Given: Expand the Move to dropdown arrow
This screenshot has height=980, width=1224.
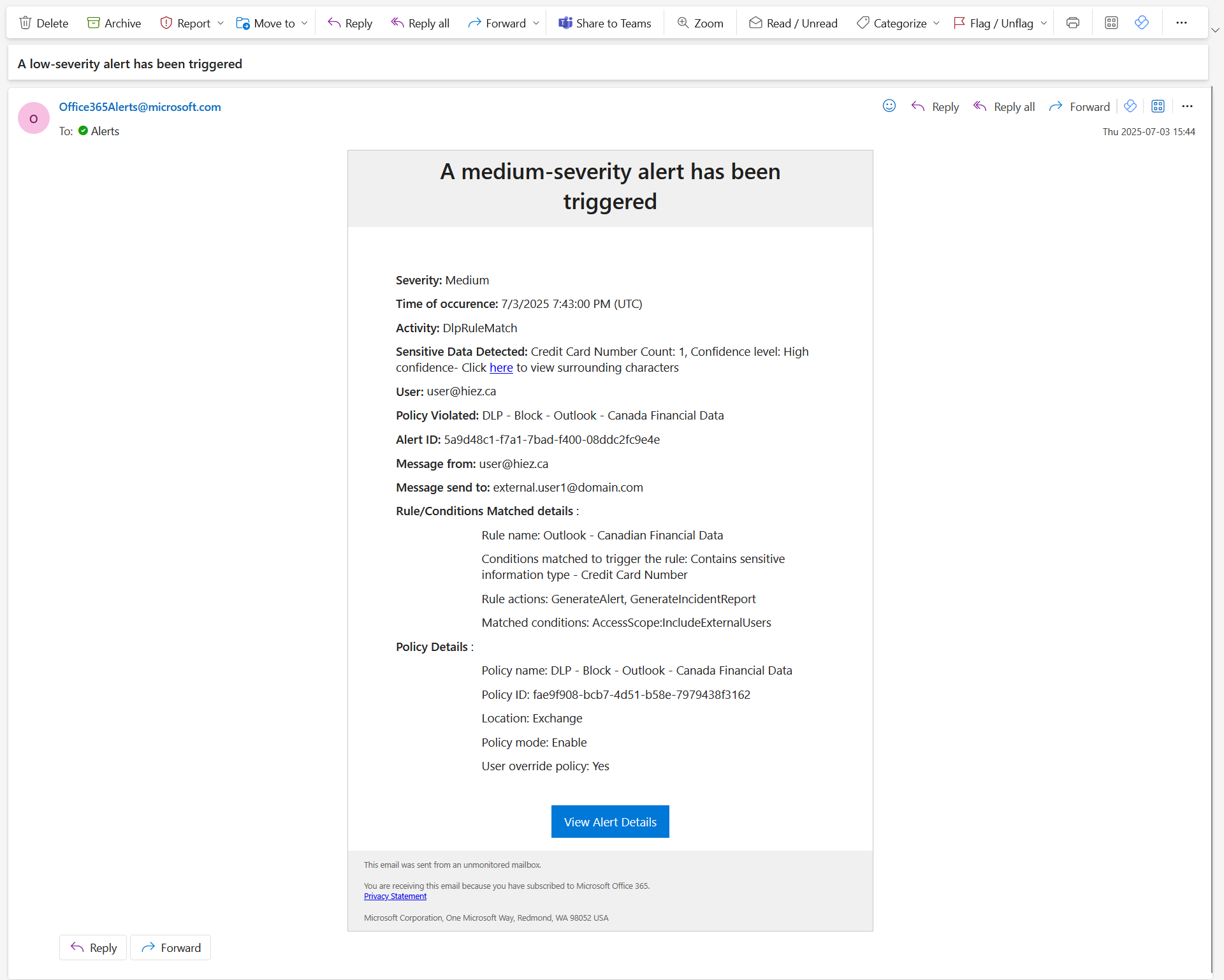Looking at the screenshot, I should point(305,23).
